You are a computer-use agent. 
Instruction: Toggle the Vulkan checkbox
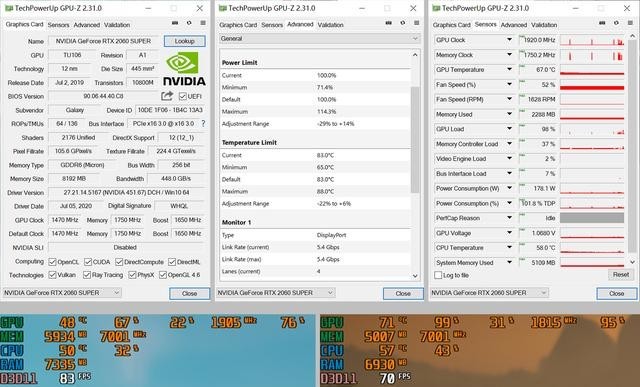click(x=52, y=275)
